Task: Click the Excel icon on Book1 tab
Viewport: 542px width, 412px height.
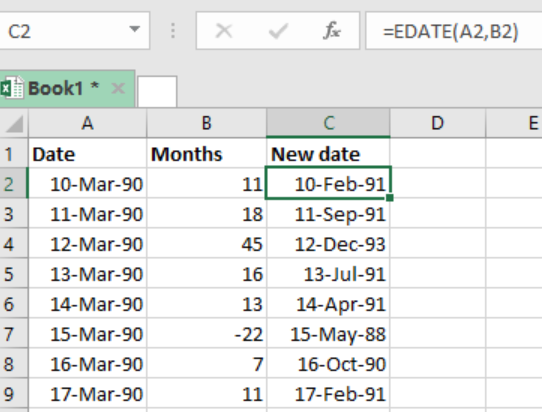Action: pos(12,88)
